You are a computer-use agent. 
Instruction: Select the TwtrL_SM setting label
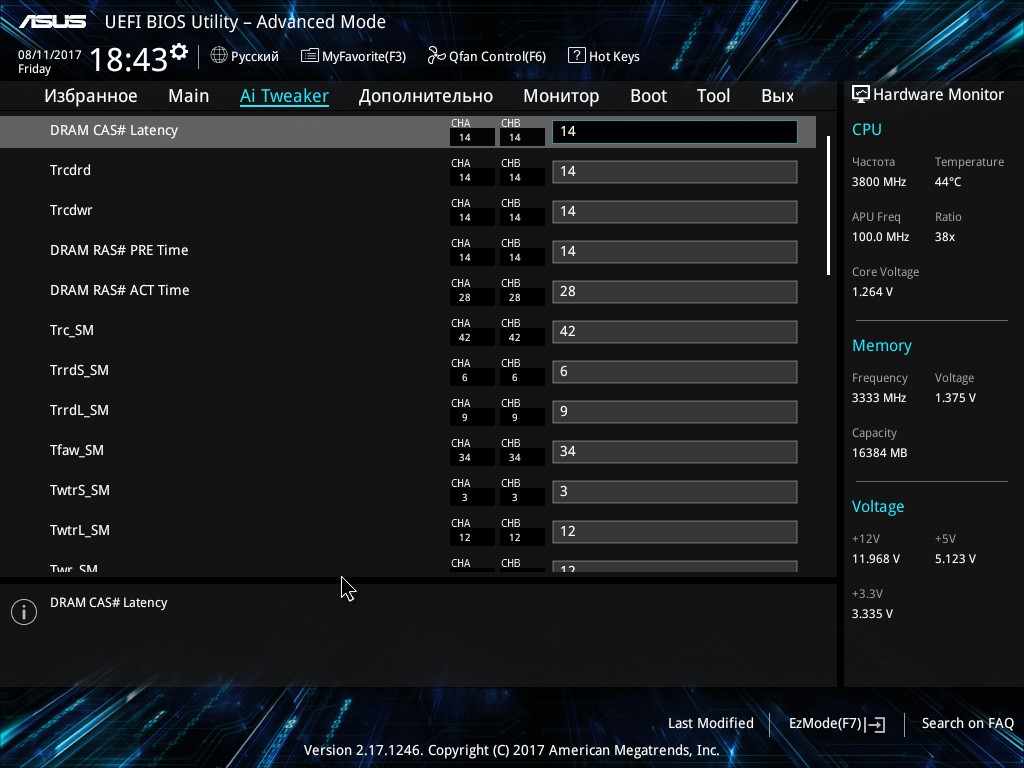click(x=80, y=530)
